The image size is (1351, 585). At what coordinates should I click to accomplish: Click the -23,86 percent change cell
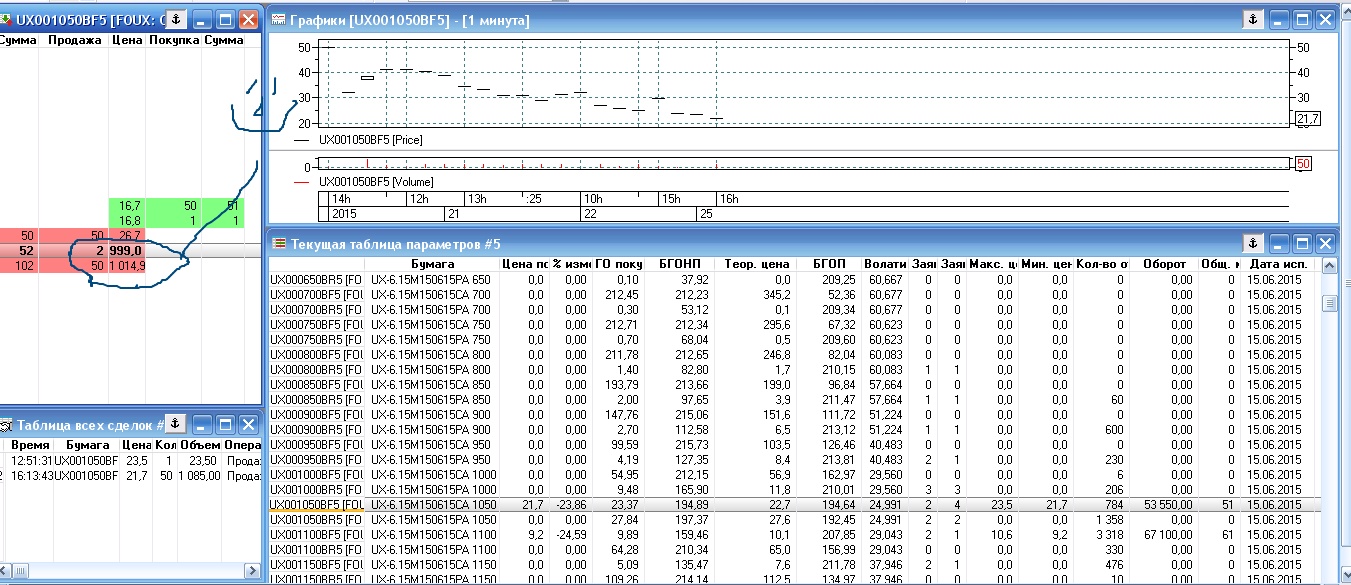coord(570,505)
